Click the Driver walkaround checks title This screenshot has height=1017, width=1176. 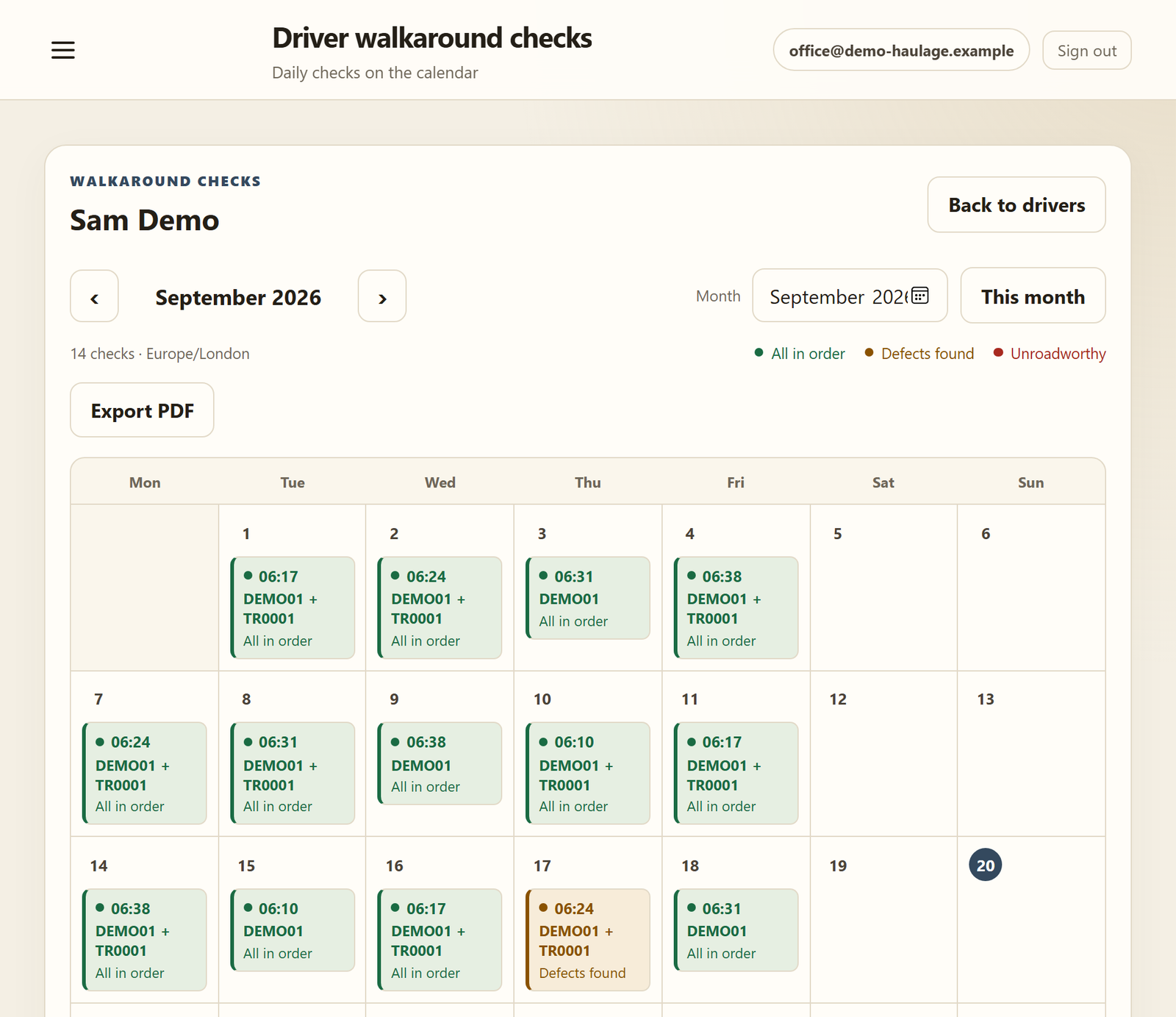[432, 38]
